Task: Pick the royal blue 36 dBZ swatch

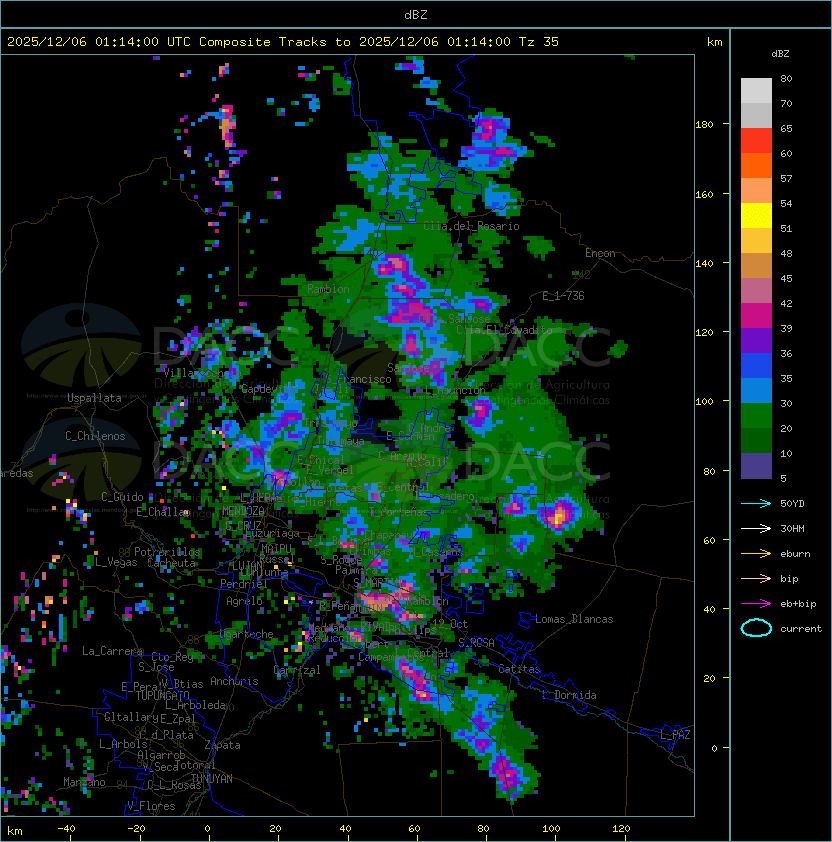Action: [x=756, y=366]
